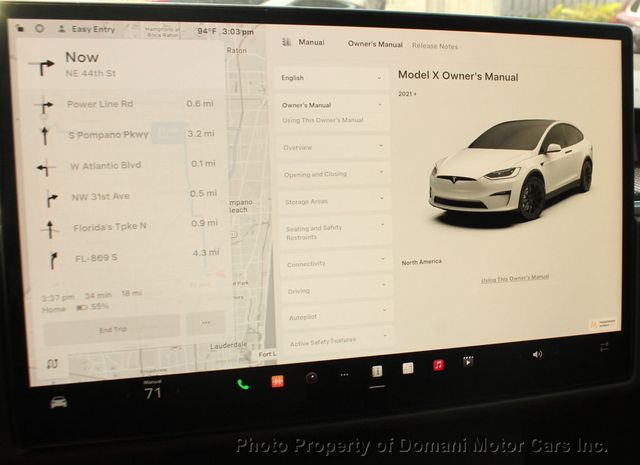Viewport: 640px width, 465px height.
Task: Open the trip options three-dots button
Action: [x=206, y=323]
